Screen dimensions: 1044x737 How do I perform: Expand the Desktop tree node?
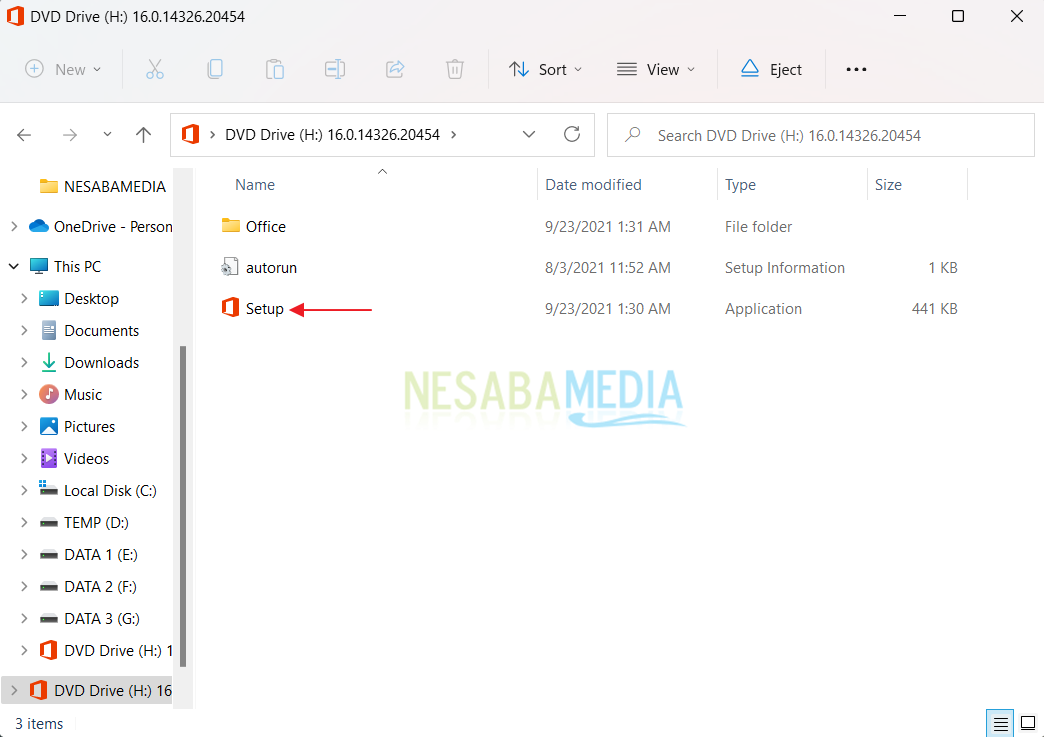(24, 298)
